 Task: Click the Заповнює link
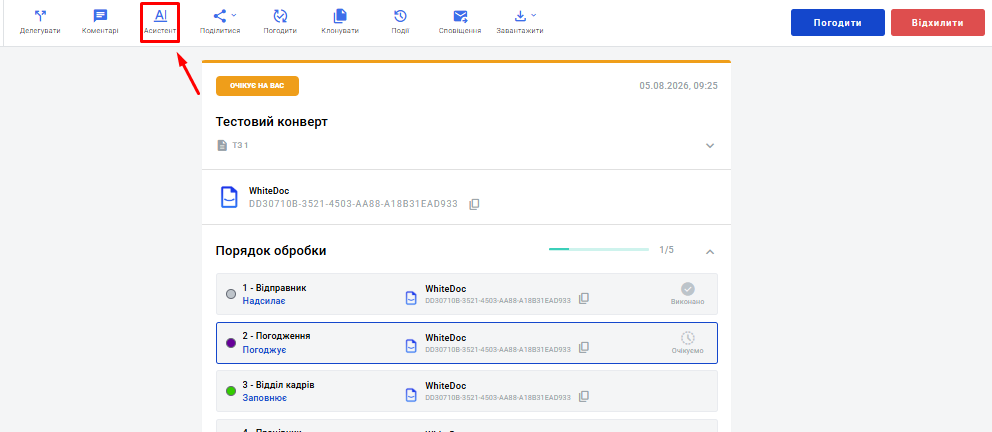click(x=264, y=398)
